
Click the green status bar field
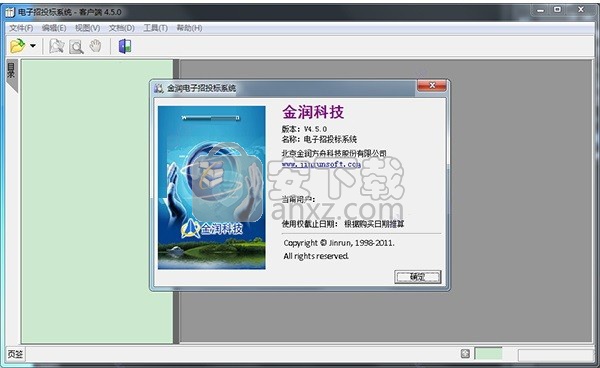(x=488, y=353)
